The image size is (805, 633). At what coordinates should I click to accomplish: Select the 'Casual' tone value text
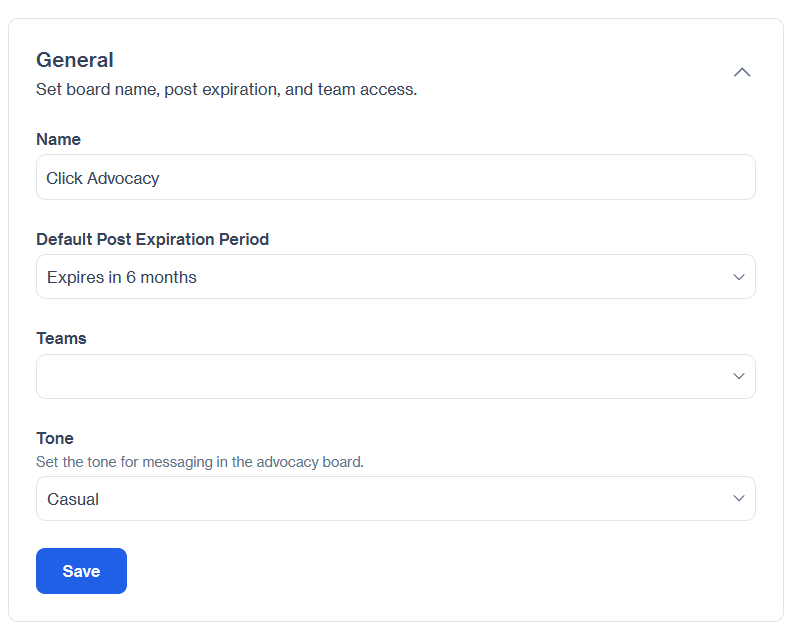(x=73, y=499)
